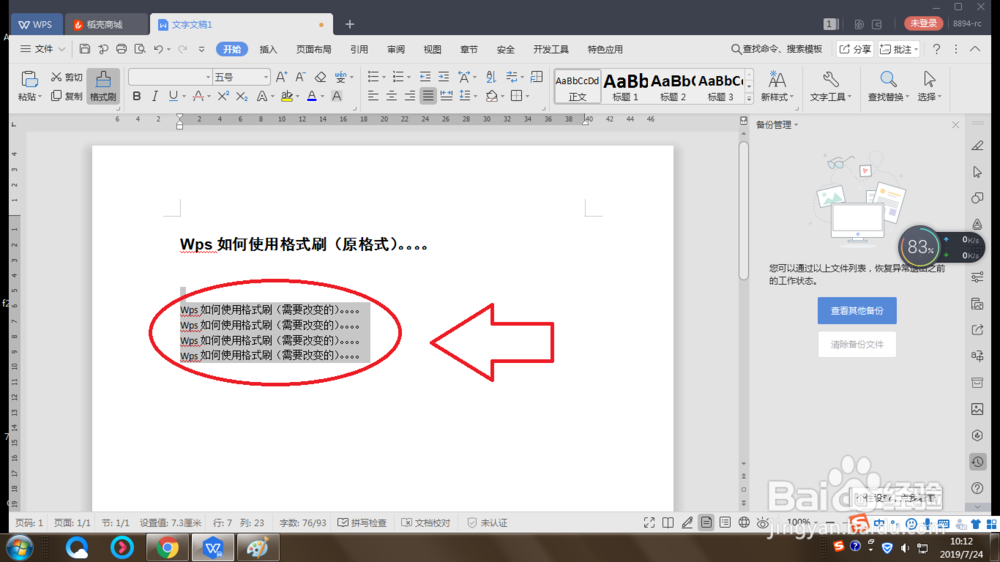The width and height of the screenshot is (1000, 562).
Task: Set justified text alignment
Action: tap(428, 96)
